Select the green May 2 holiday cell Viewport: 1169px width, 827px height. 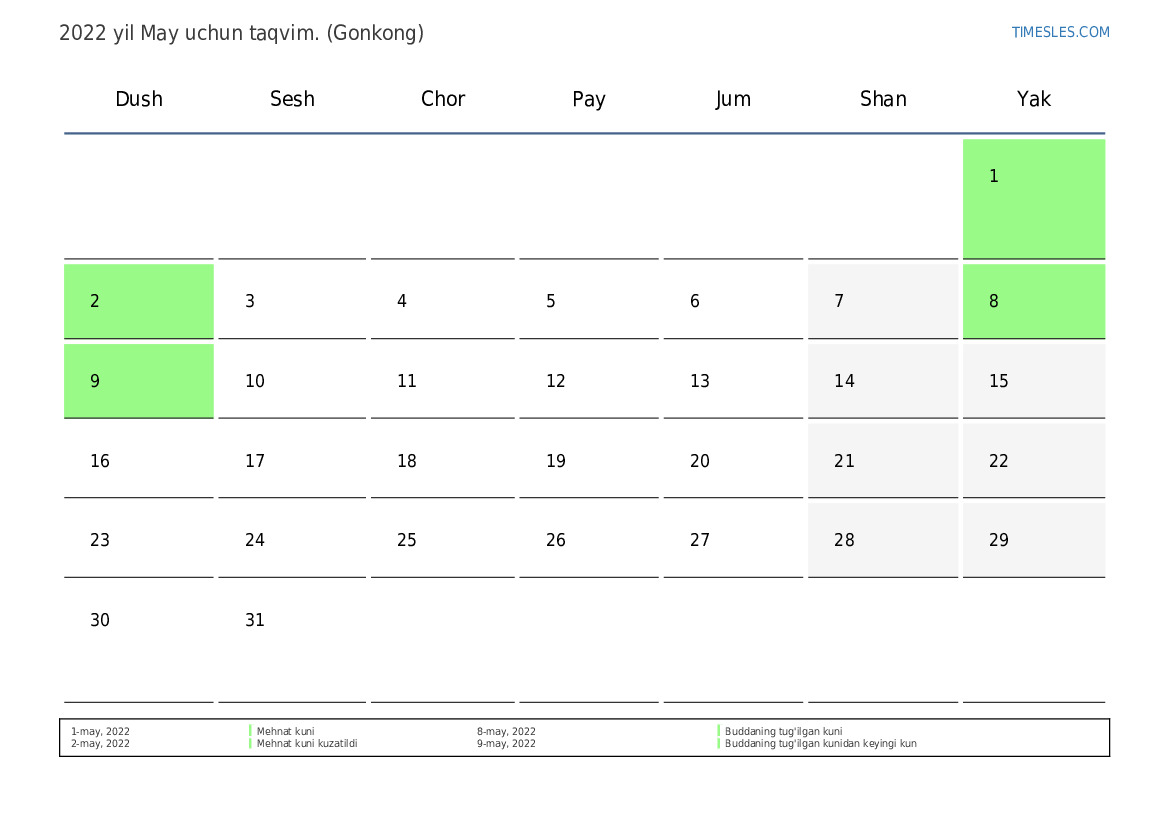(139, 301)
